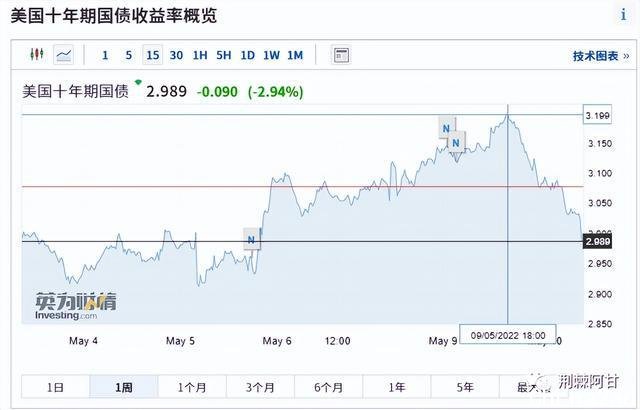The width and height of the screenshot is (640, 410).
Task: Click the green diamond indicator beside the bond name
Action: click(x=138, y=82)
